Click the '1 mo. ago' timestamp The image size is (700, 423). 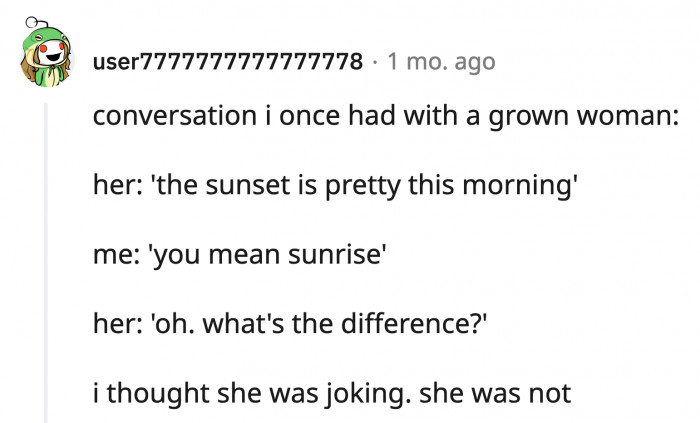pos(440,62)
